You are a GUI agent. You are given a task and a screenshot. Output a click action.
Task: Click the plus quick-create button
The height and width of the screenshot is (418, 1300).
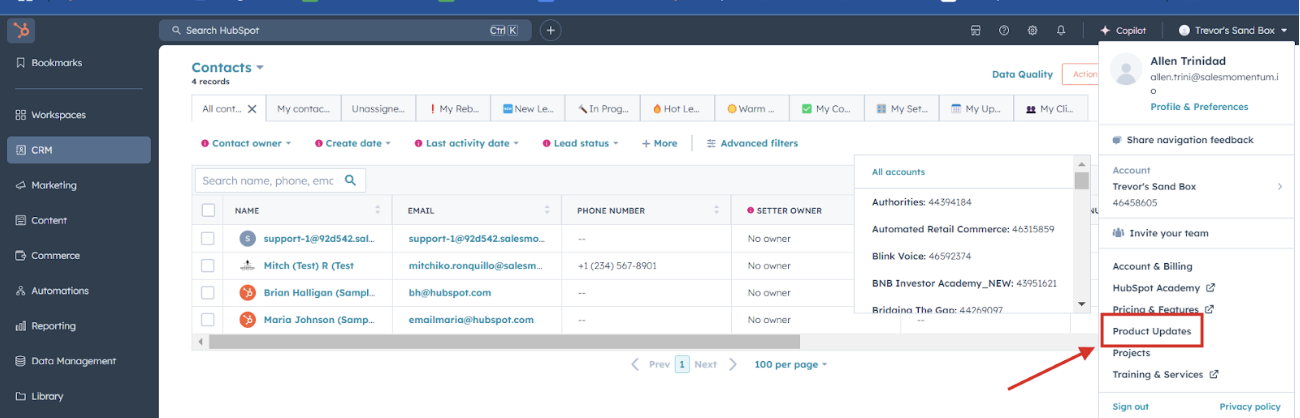[550, 31]
